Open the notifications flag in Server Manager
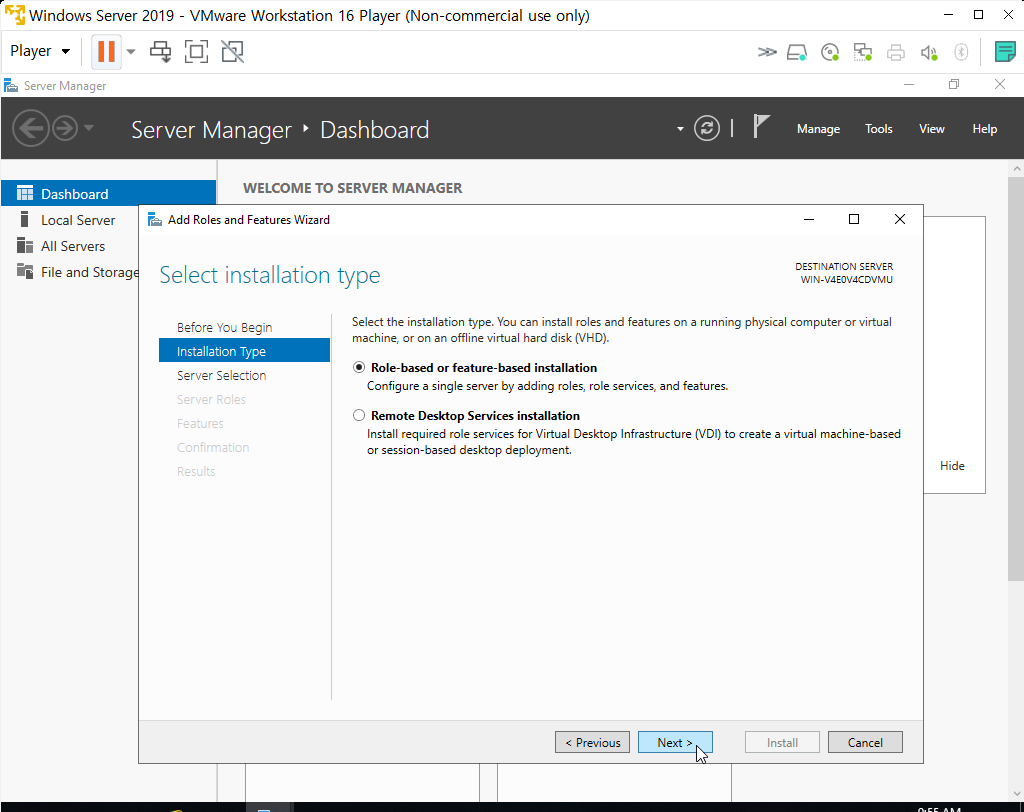This screenshot has height=812, width=1024. 761,126
